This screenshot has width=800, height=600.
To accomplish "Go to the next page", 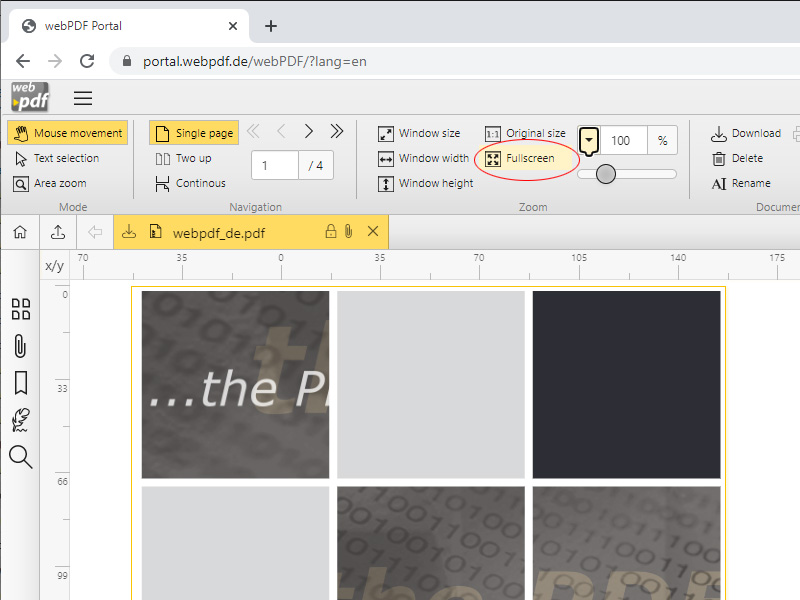I will tap(309, 132).
